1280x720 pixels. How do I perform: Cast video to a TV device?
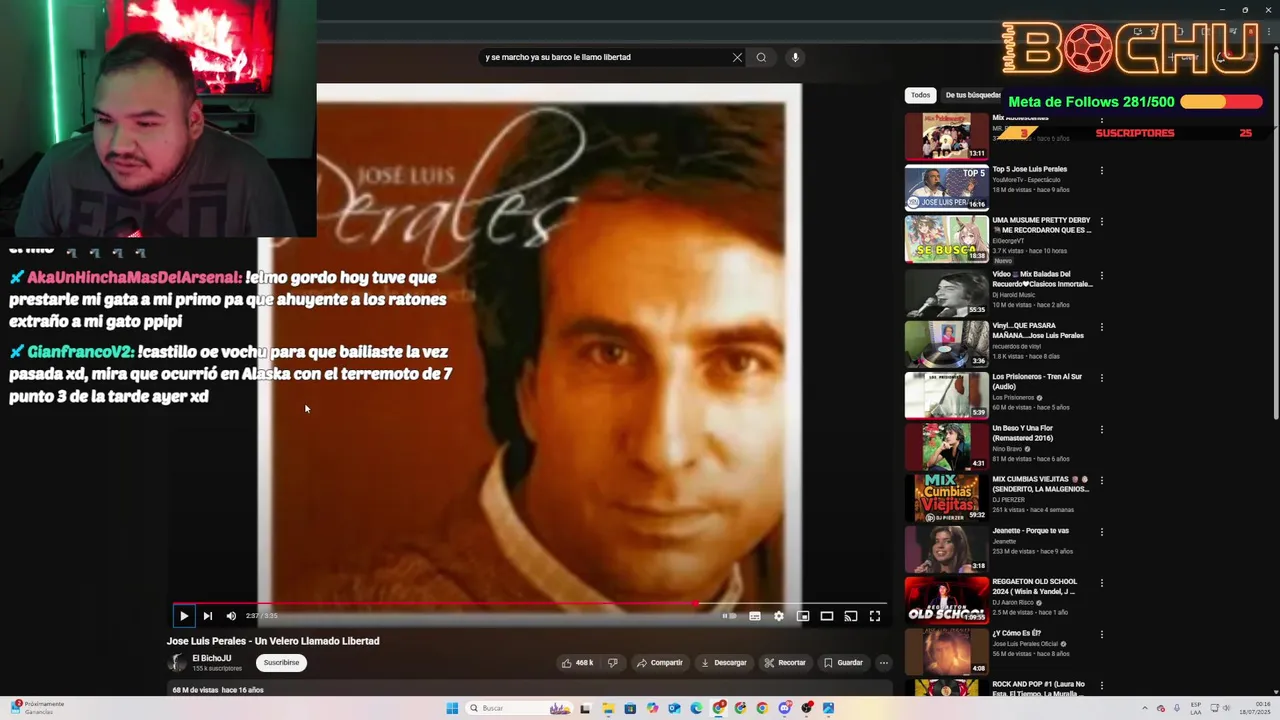(851, 616)
